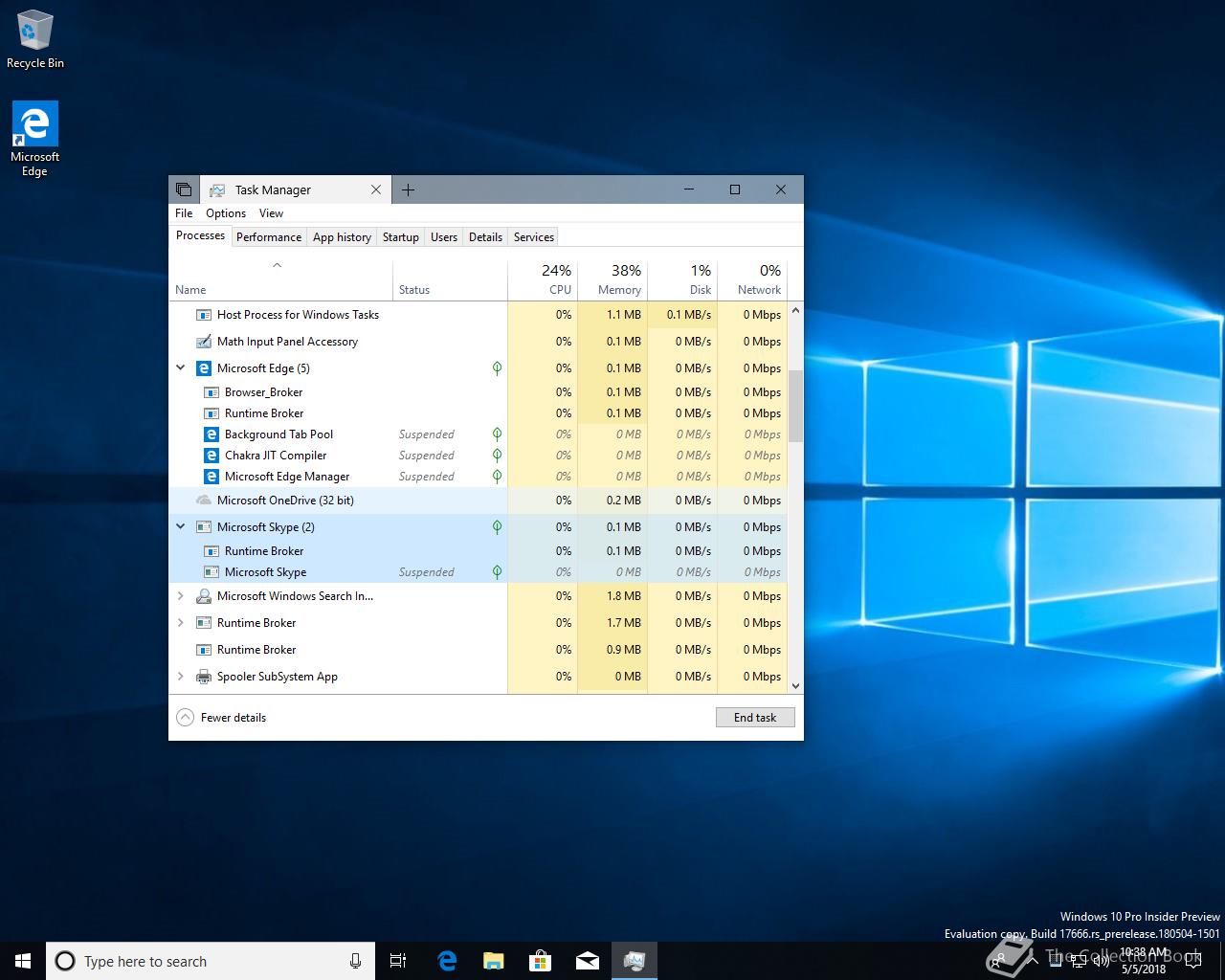
Task: Click the Math Input Panel Accessory icon
Action: (x=203, y=342)
